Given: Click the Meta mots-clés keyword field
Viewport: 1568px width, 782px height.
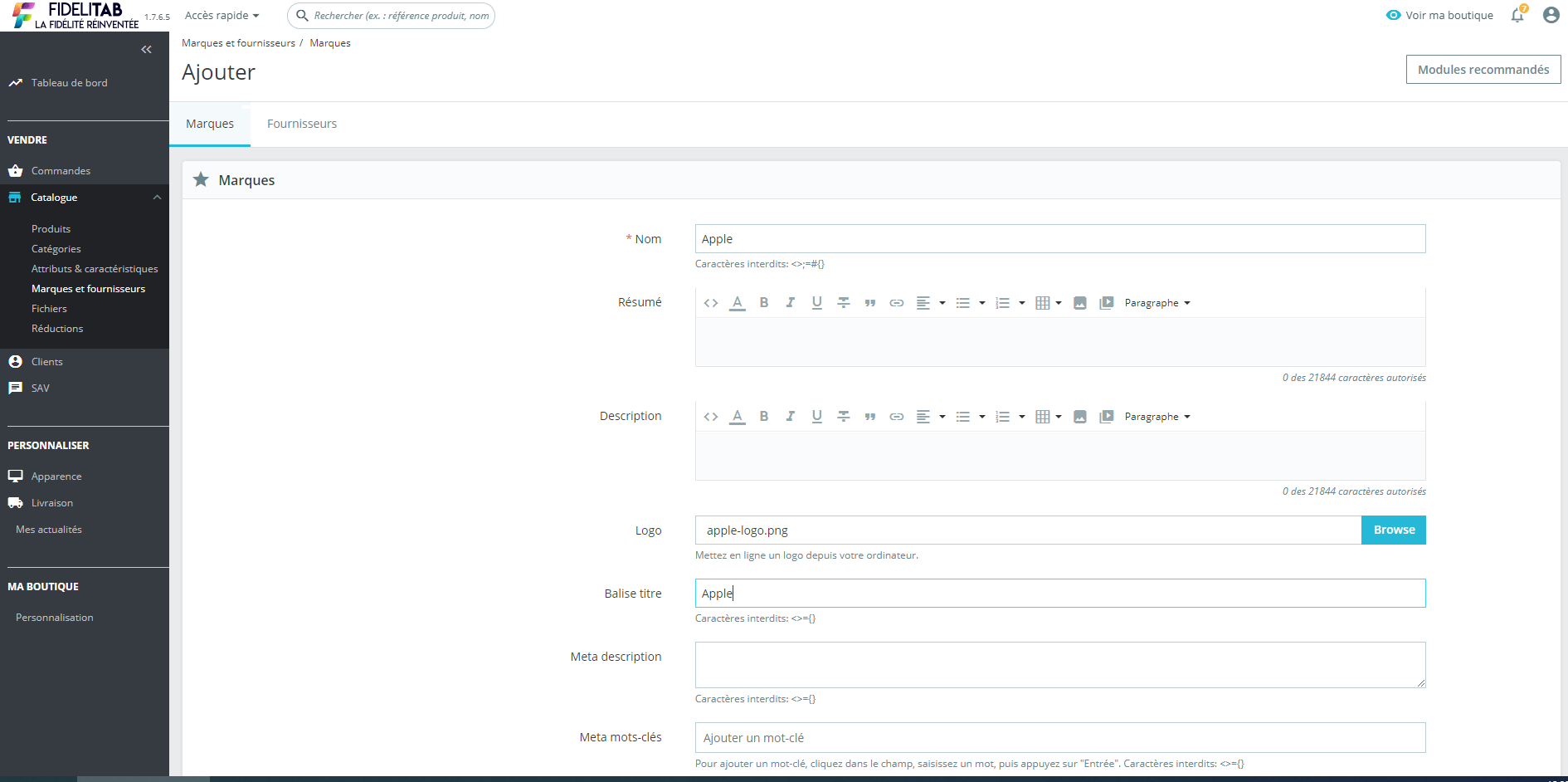Looking at the screenshot, I should tap(1060, 738).
